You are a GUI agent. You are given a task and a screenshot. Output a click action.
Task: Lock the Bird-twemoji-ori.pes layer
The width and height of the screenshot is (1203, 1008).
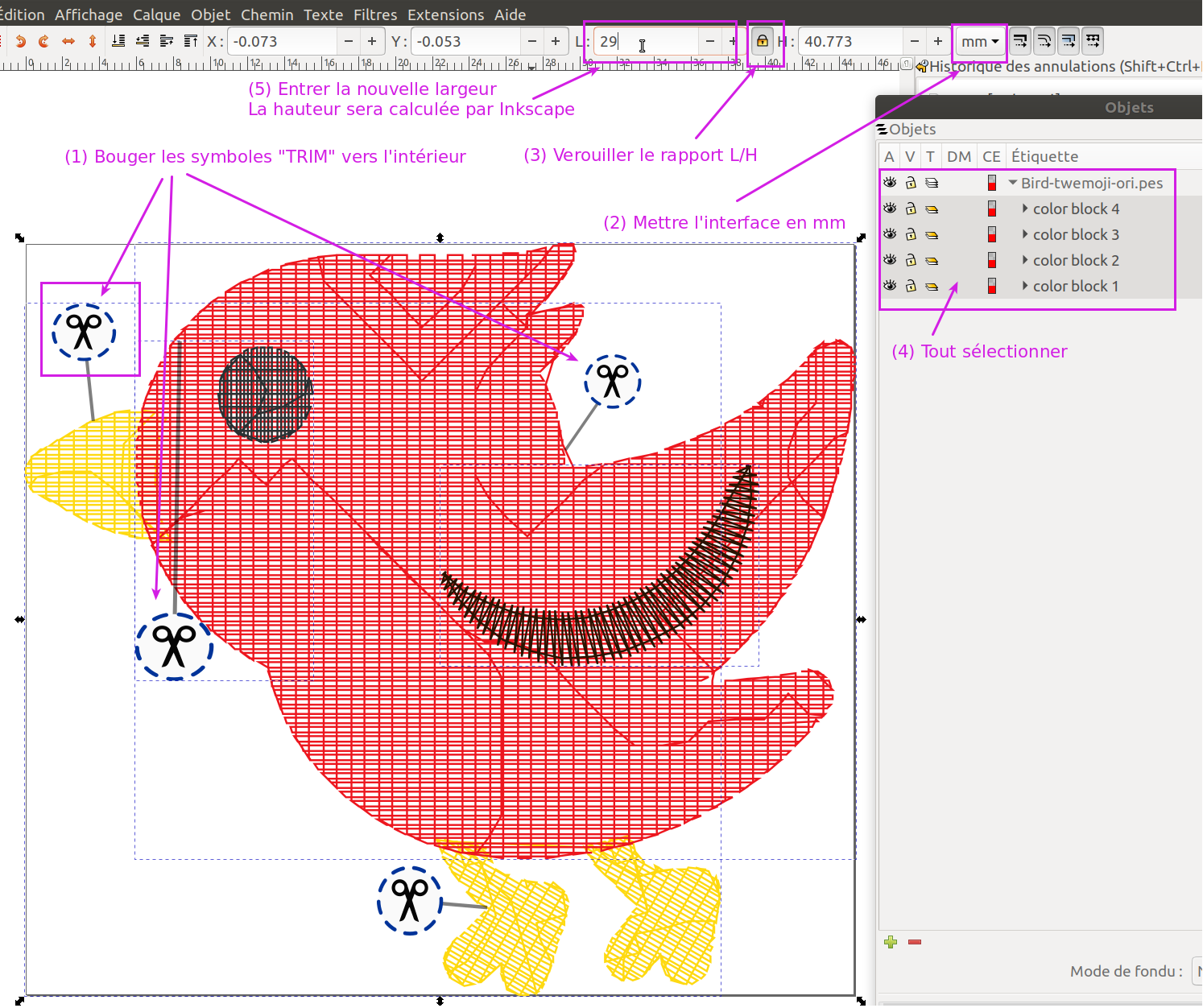pyautogui.click(x=911, y=183)
